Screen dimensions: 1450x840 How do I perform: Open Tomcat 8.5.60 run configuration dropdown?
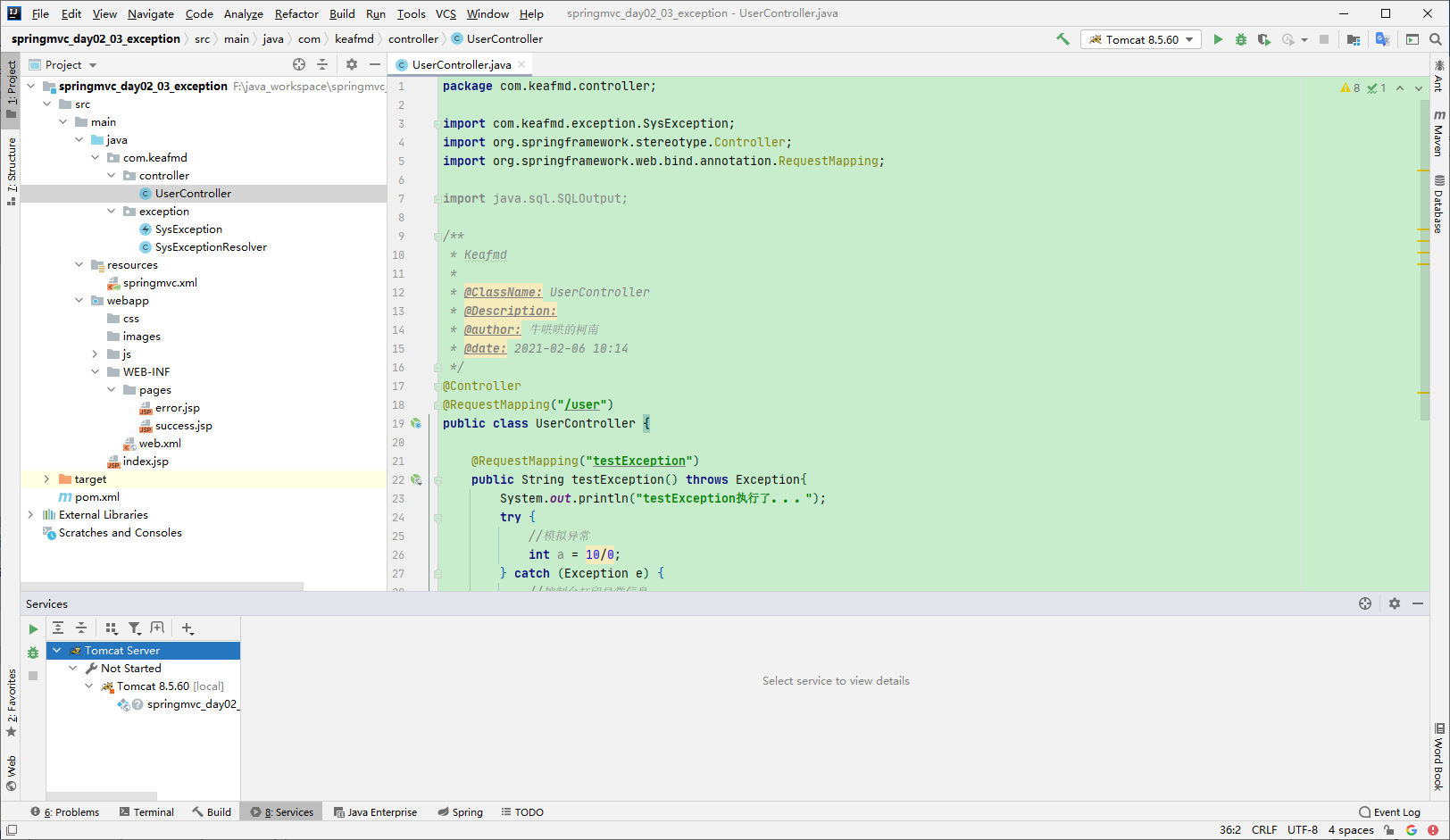[x=1141, y=39]
